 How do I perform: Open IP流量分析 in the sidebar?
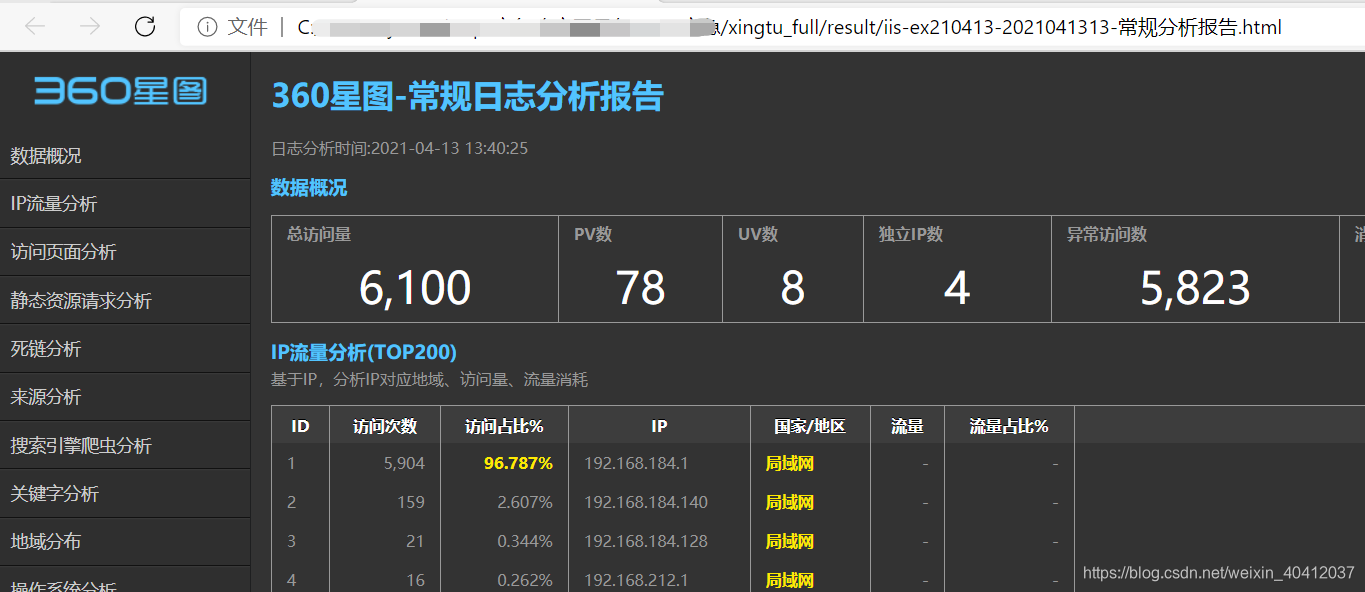coord(125,204)
